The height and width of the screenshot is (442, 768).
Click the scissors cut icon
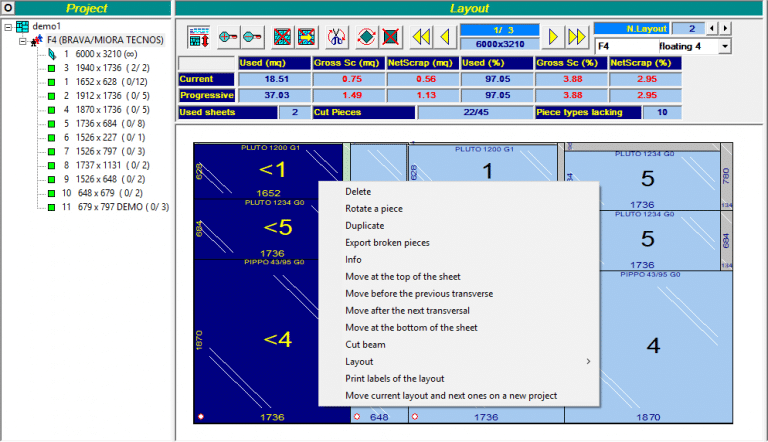(336, 37)
